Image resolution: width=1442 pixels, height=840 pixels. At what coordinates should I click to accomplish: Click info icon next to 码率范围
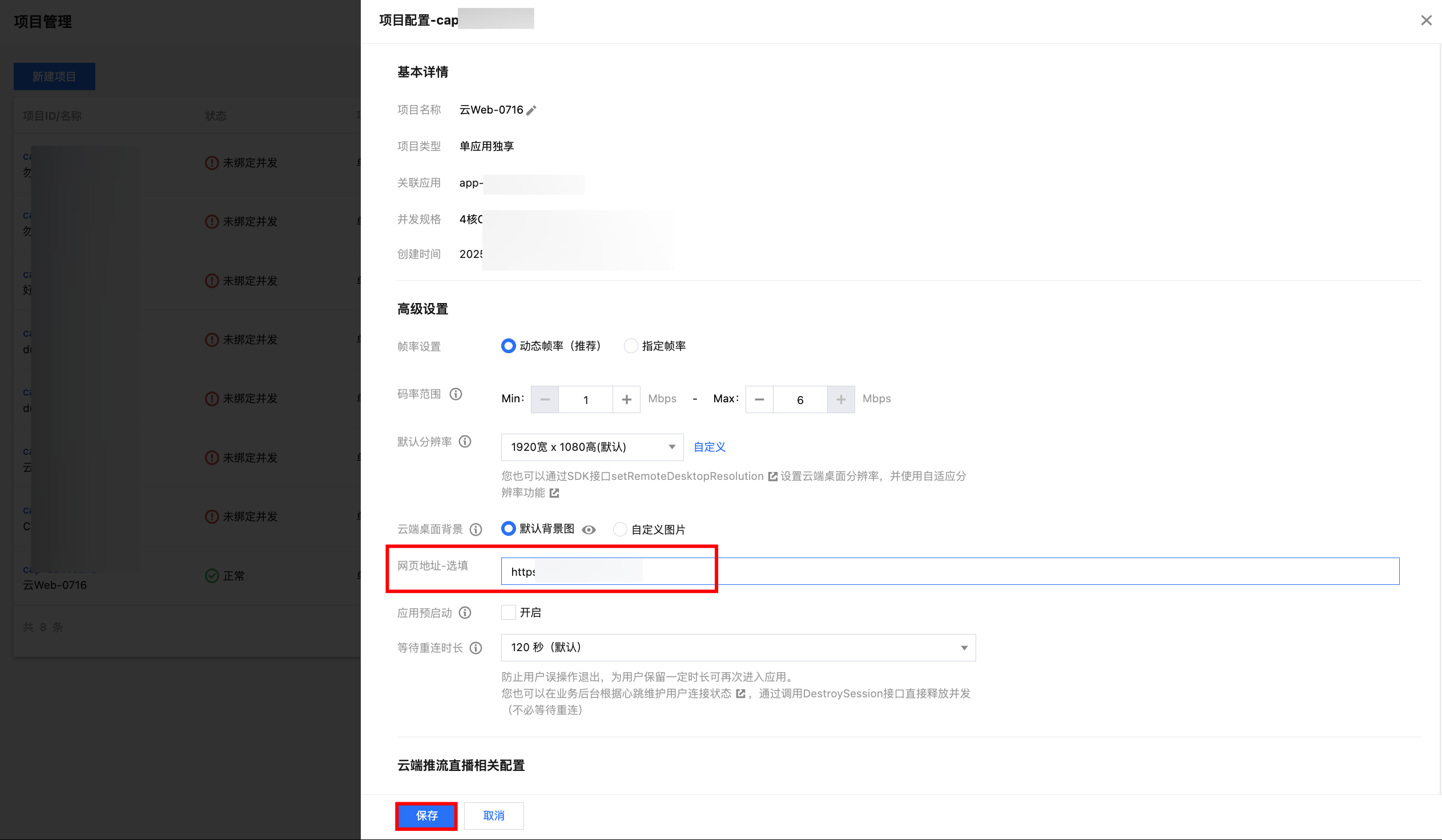tap(456, 394)
